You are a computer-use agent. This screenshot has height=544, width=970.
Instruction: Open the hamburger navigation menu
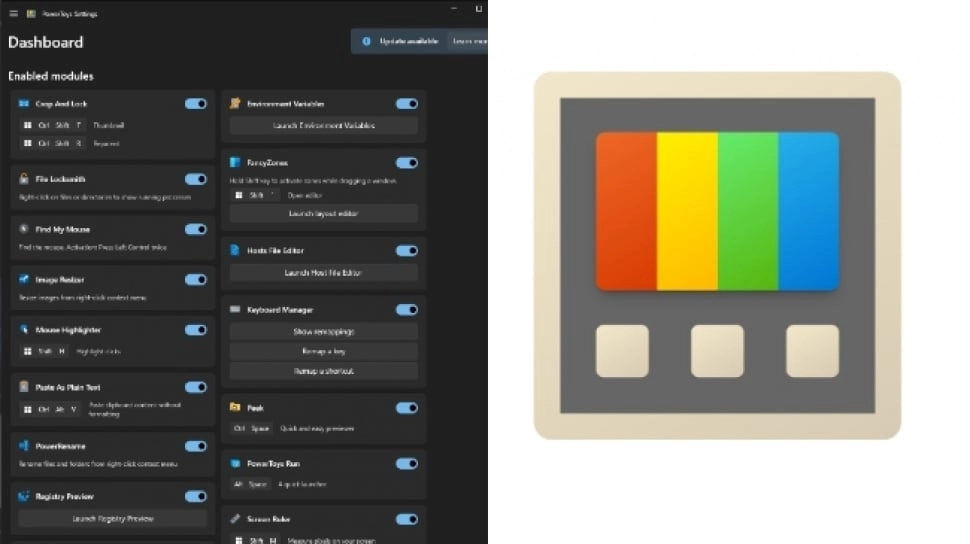(14, 13)
